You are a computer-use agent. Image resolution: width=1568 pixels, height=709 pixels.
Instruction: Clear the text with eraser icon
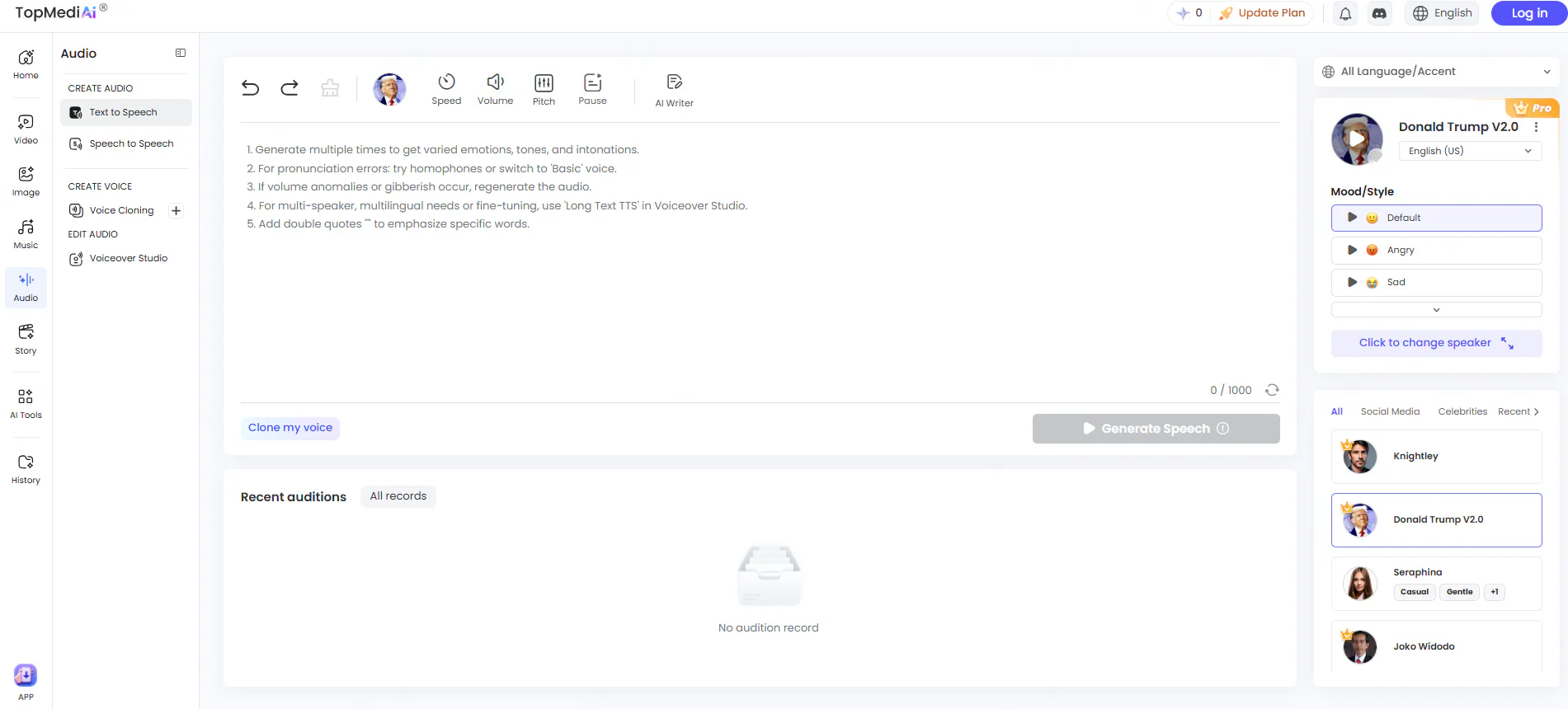330,87
